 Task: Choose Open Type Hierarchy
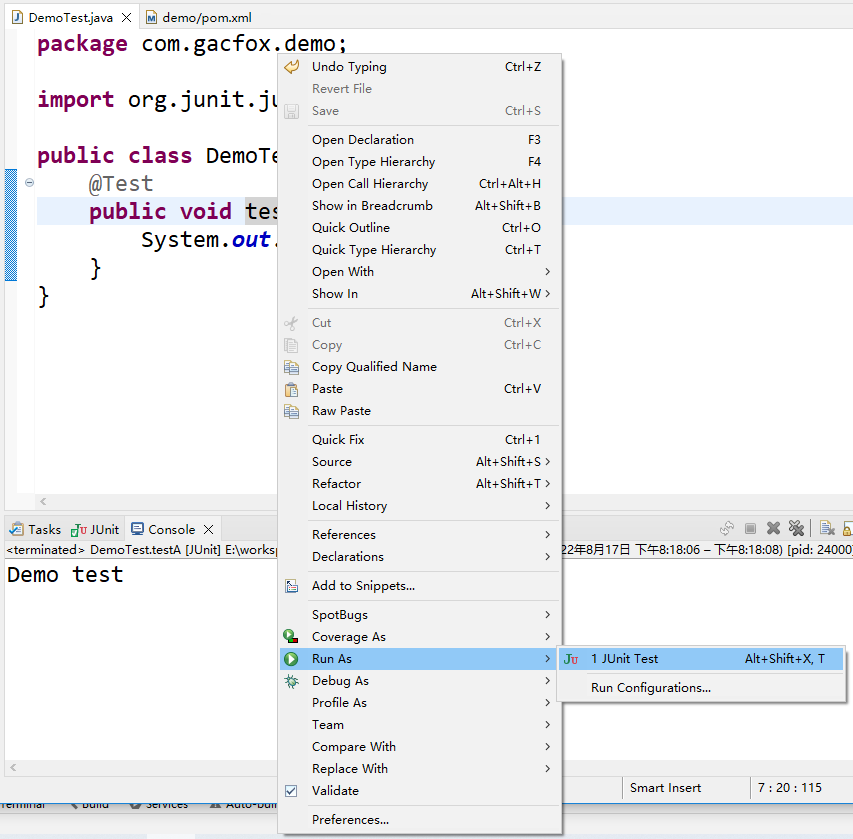pyautogui.click(x=419, y=162)
